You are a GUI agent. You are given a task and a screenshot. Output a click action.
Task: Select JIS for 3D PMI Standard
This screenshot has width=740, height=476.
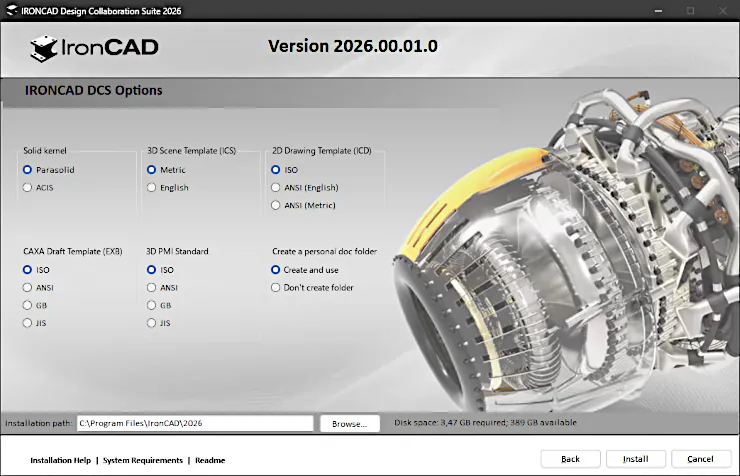pyautogui.click(x=152, y=323)
